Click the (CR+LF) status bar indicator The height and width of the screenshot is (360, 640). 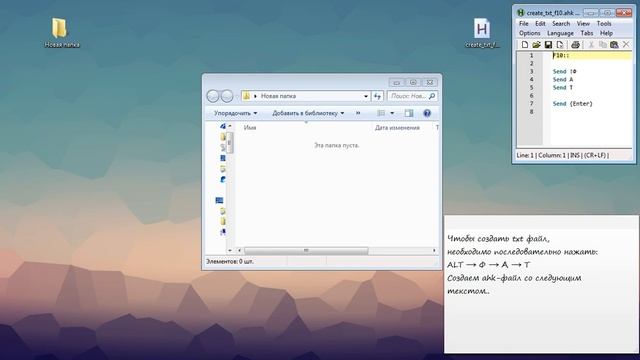595,155
